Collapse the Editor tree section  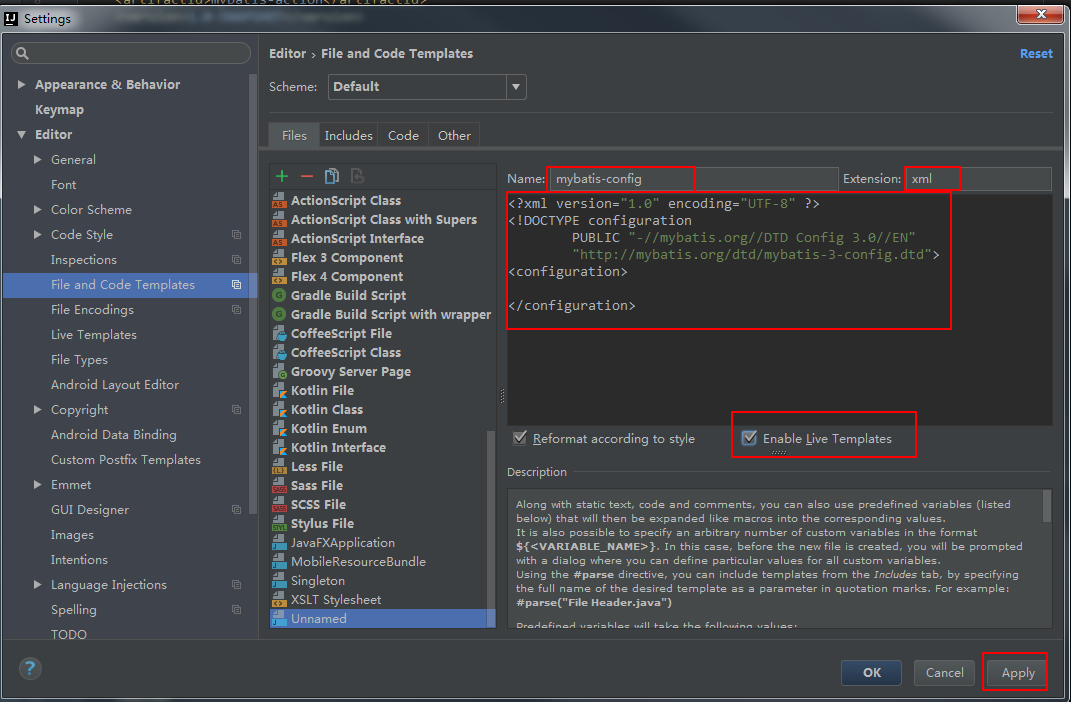pyautogui.click(x=21, y=135)
